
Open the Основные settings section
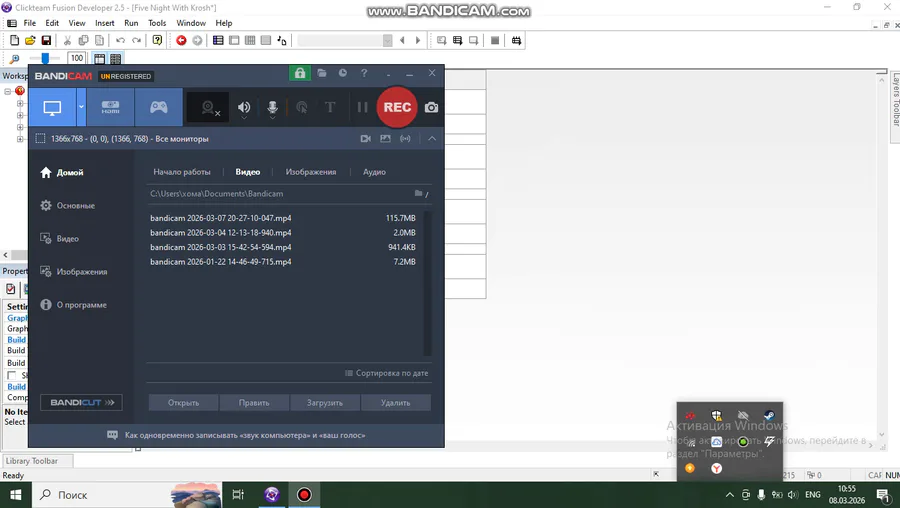click(68, 205)
